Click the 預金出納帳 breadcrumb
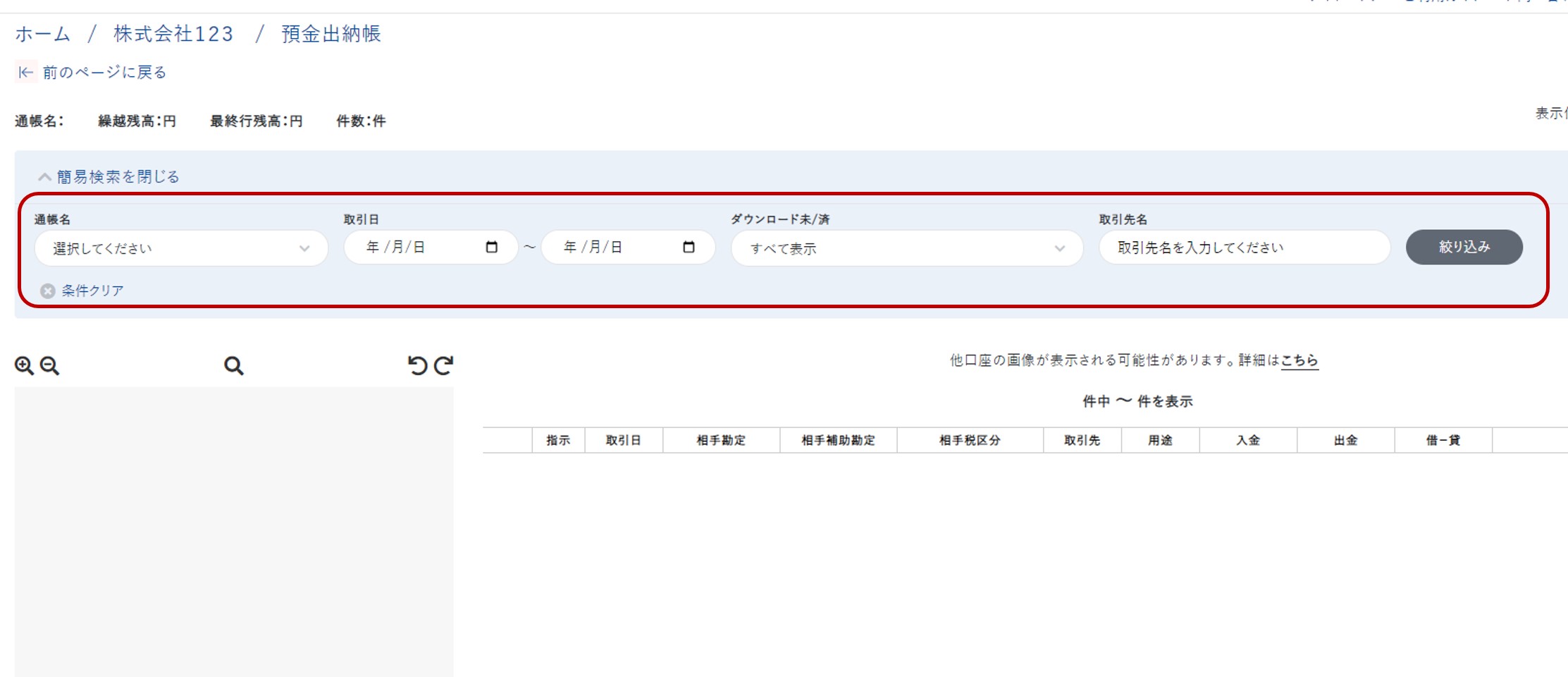1568x677 pixels. point(331,34)
